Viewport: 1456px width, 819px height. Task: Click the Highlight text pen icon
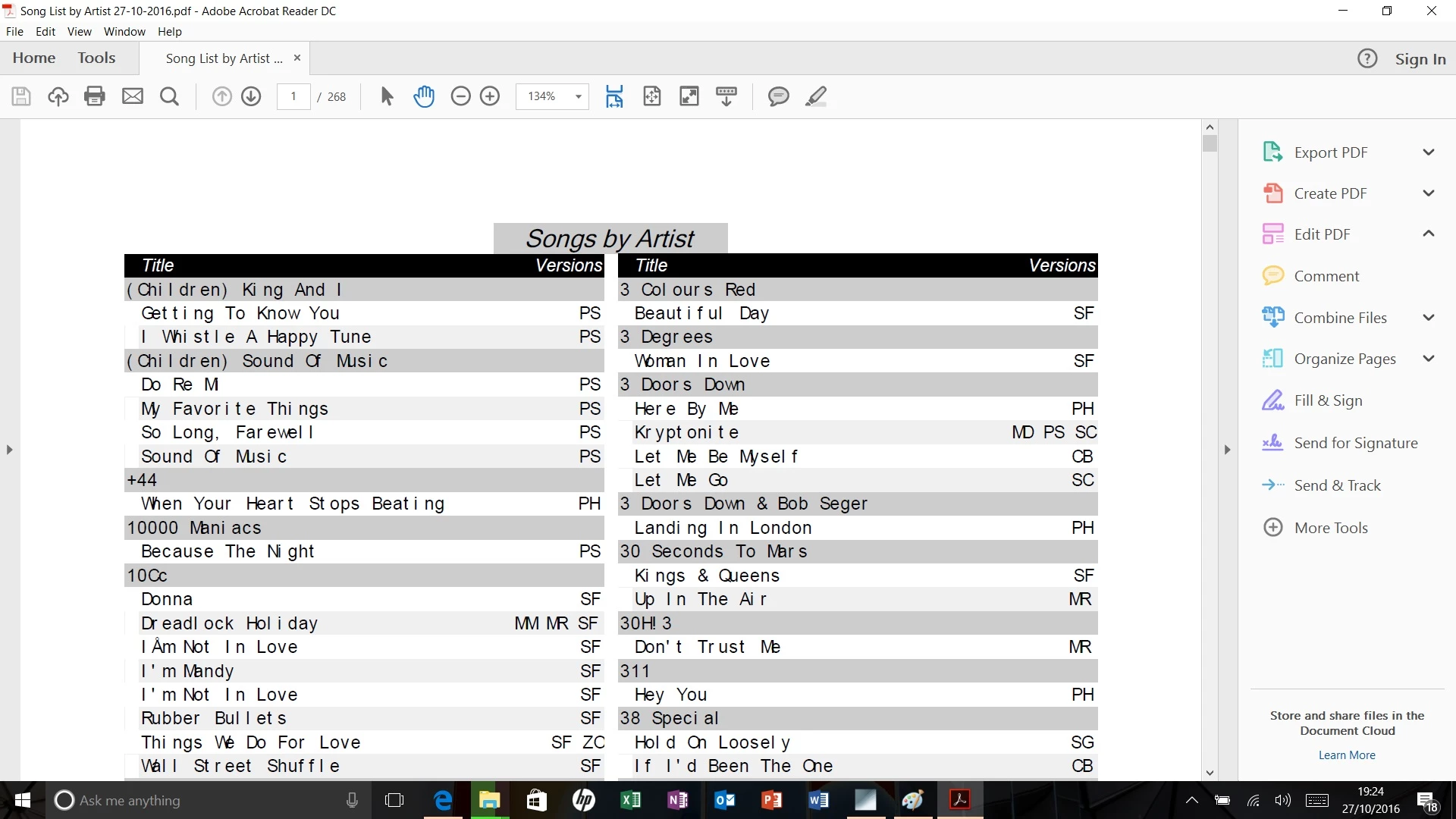click(x=816, y=96)
